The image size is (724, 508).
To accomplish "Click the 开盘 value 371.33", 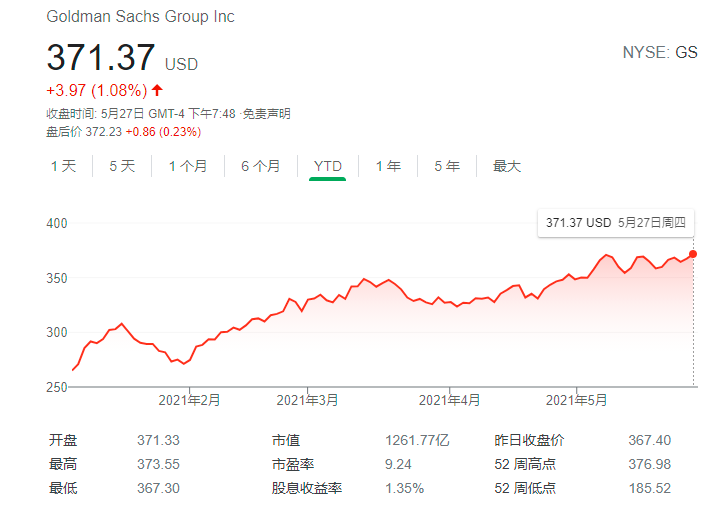I will [x=158, y=440].
